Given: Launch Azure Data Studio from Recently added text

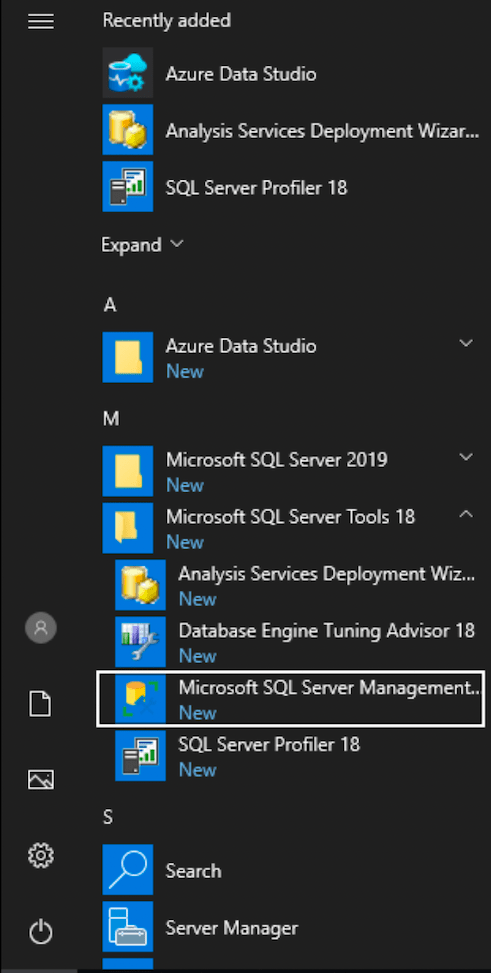Looking at the screenshot, I should (241, 74).
